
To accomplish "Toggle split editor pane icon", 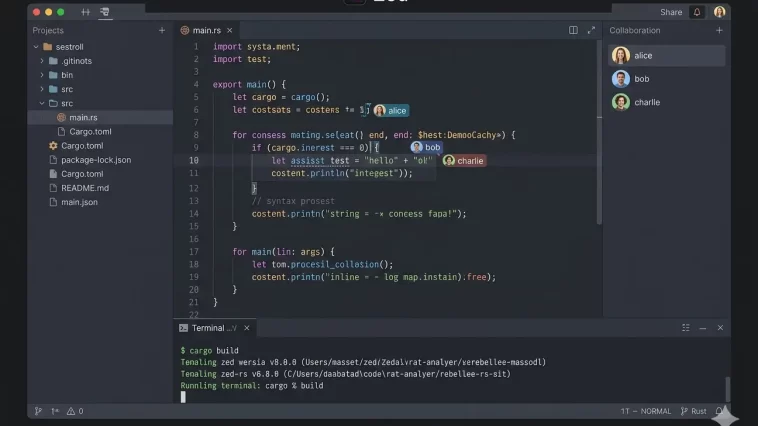I will click(x=573, y=30).
